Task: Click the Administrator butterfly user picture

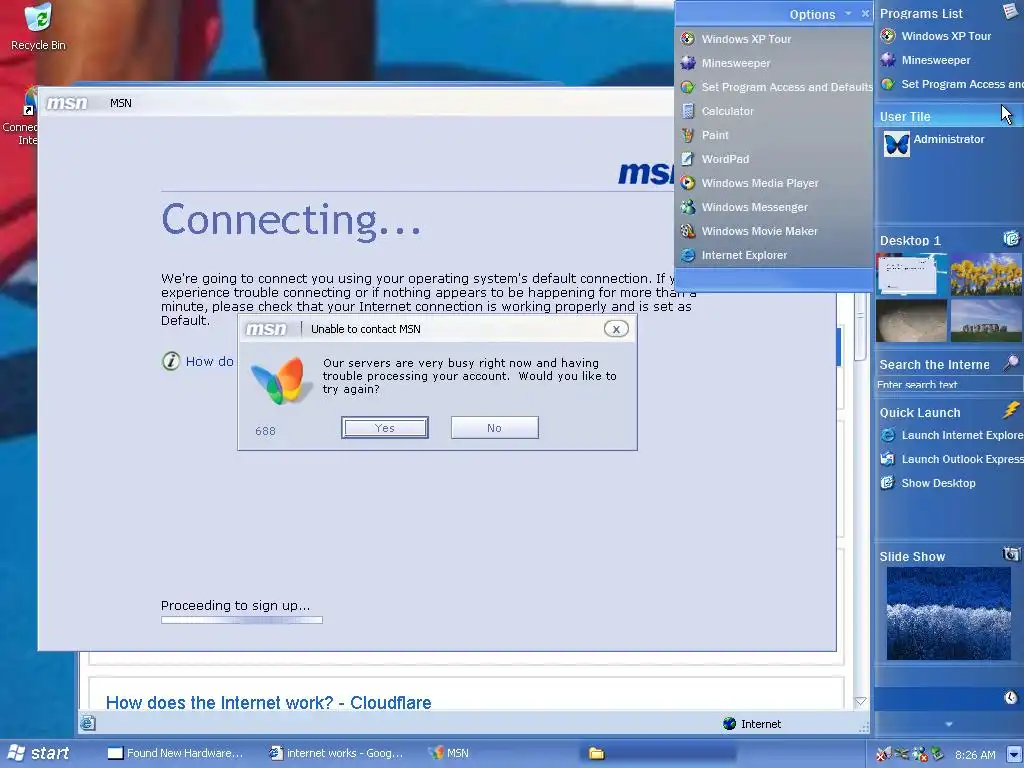Action: pos(897,144)
